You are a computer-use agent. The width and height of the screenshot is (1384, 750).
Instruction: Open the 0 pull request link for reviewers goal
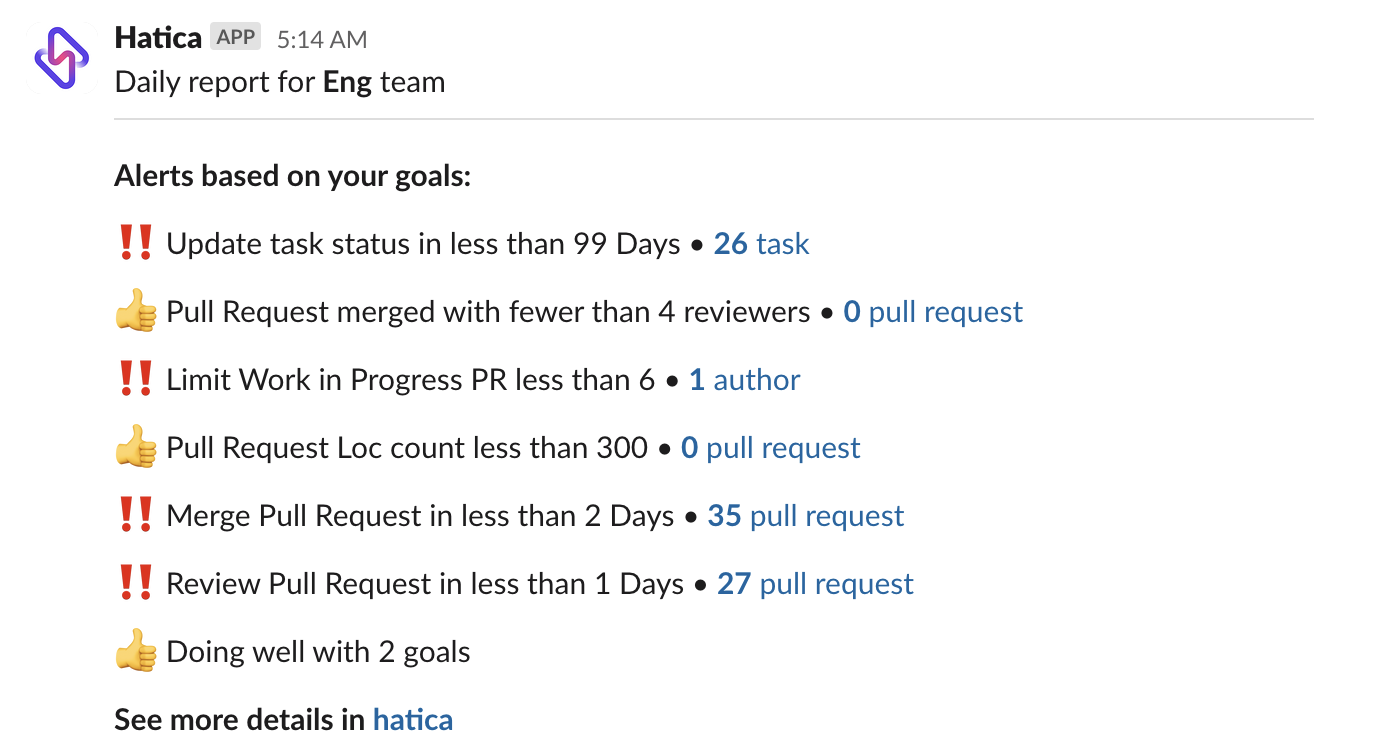(933, 312)
